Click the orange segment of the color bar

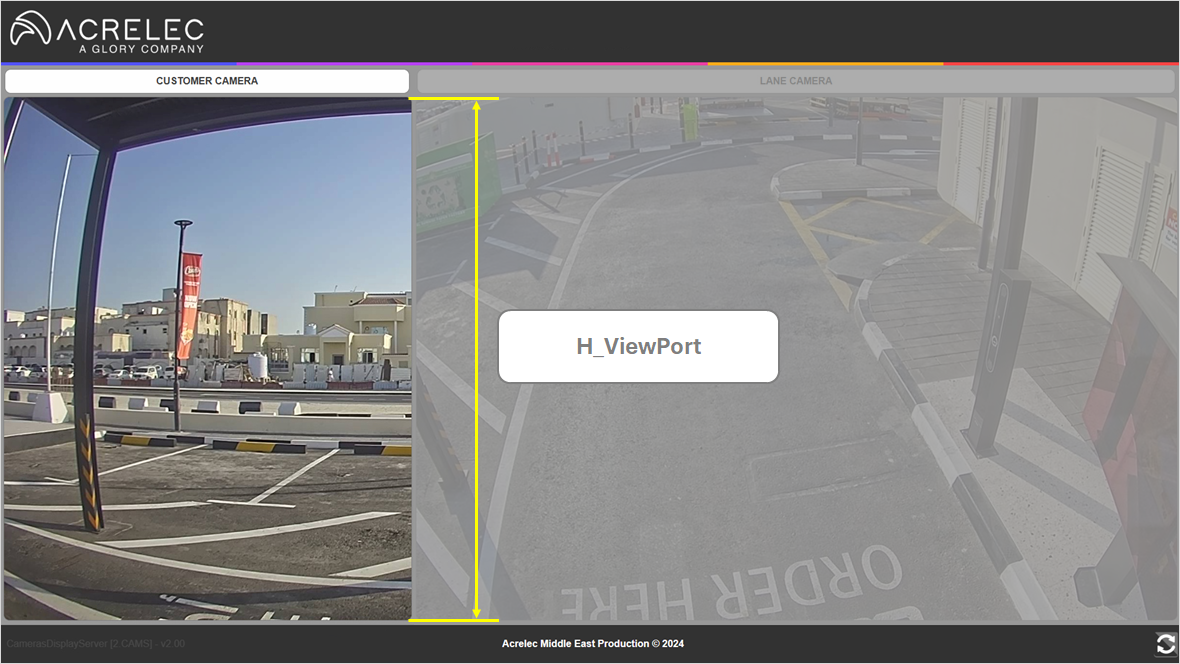point(825,64)
